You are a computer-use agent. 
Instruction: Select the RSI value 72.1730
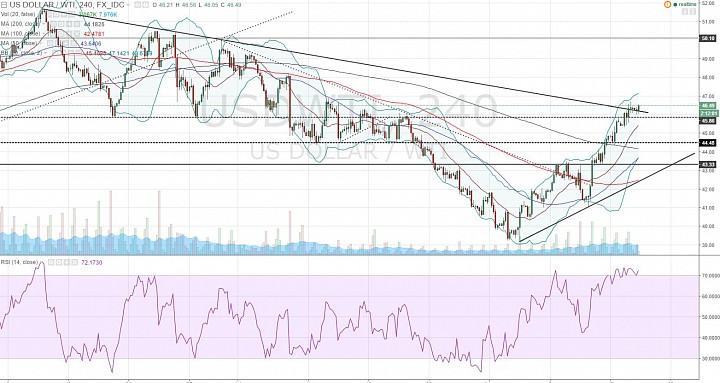click(x=92, y=262)
